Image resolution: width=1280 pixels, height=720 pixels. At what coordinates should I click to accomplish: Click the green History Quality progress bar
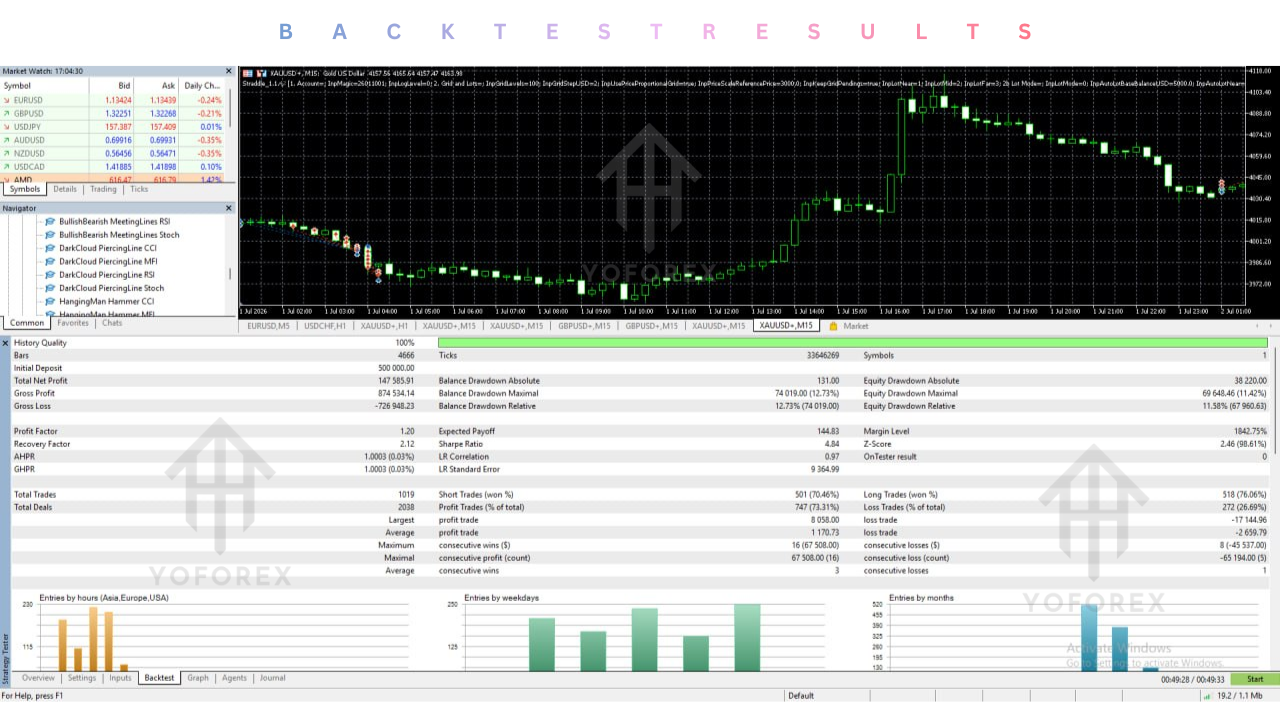coord(853,343)
